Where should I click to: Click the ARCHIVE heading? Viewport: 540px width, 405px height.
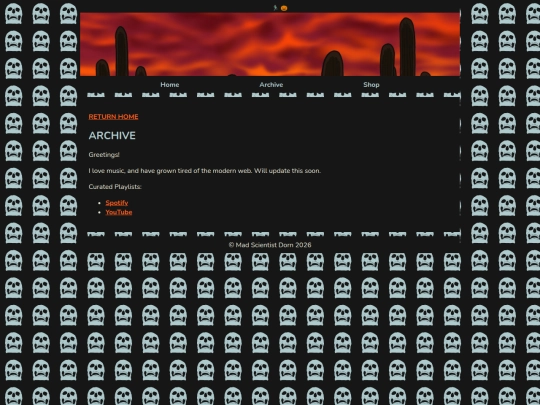coord(112,136)
